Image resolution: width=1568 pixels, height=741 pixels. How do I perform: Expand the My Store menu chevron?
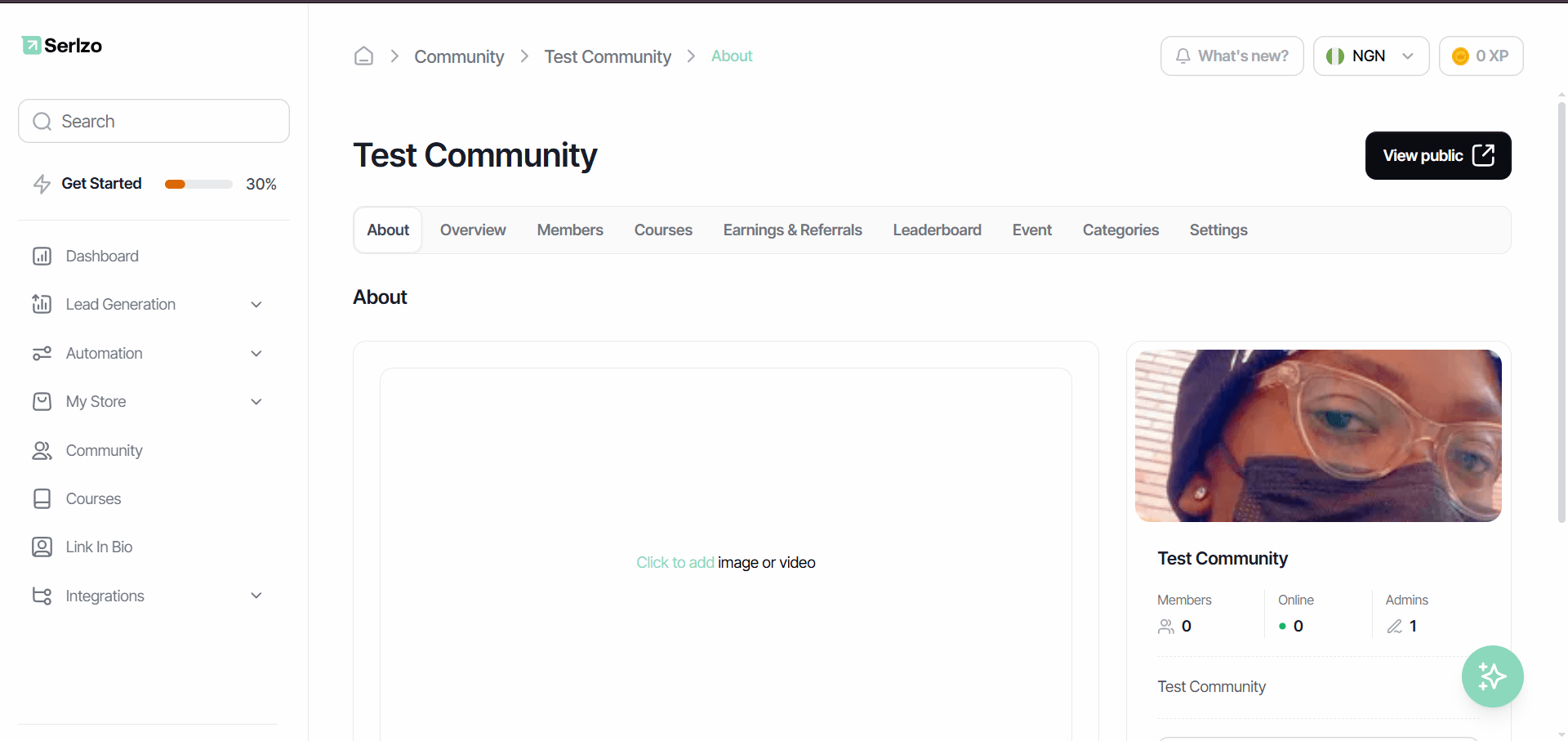tap(256, 402)
